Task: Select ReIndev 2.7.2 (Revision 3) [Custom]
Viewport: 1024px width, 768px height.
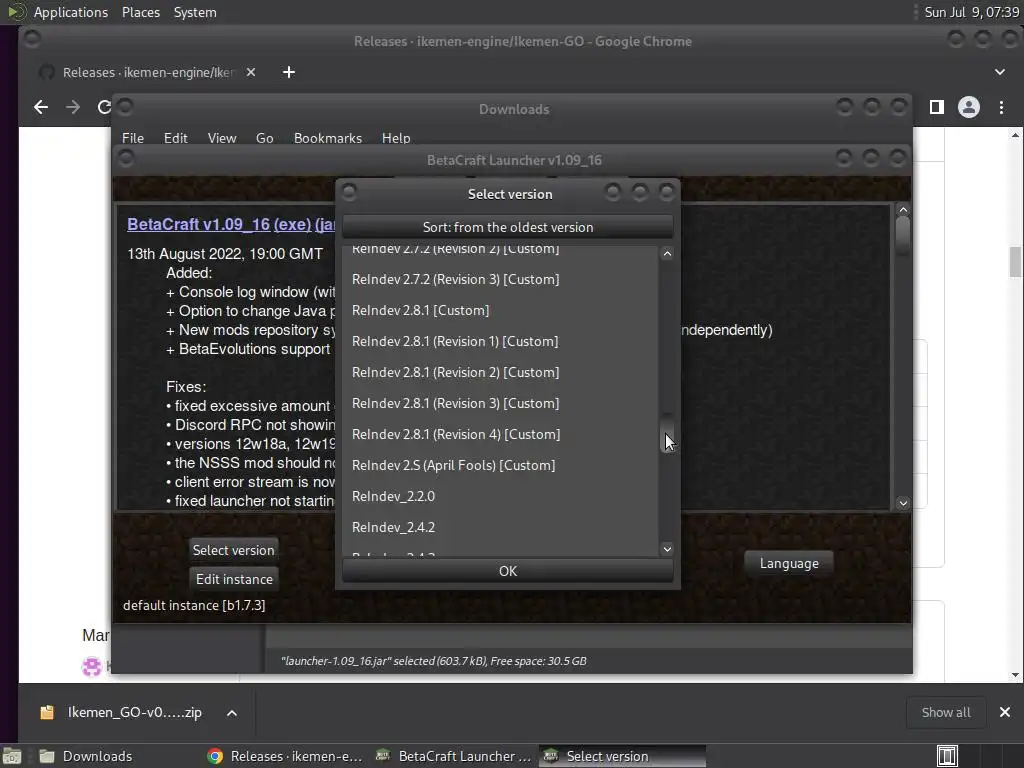Action: click(500, 280)
